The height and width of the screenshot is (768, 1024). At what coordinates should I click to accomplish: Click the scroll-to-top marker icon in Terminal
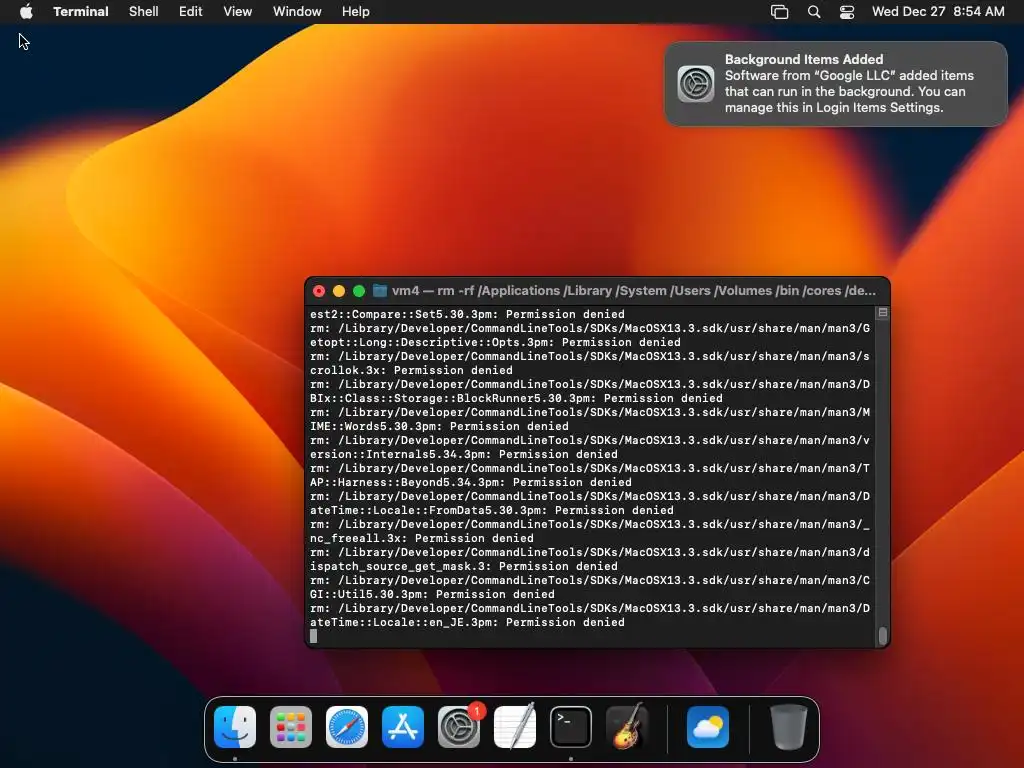pyautogui.click(x=883, y=313)
